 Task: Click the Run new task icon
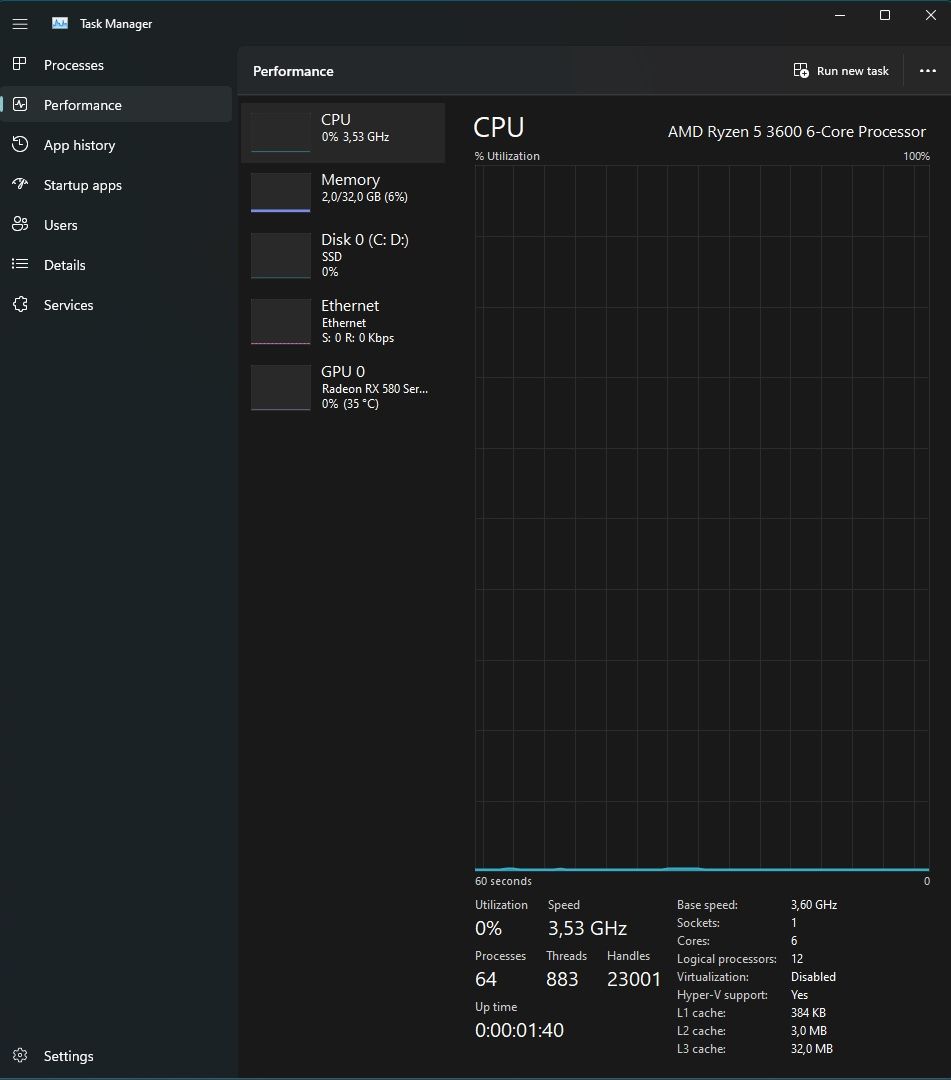pyautogui.click(x=801, y=70)
